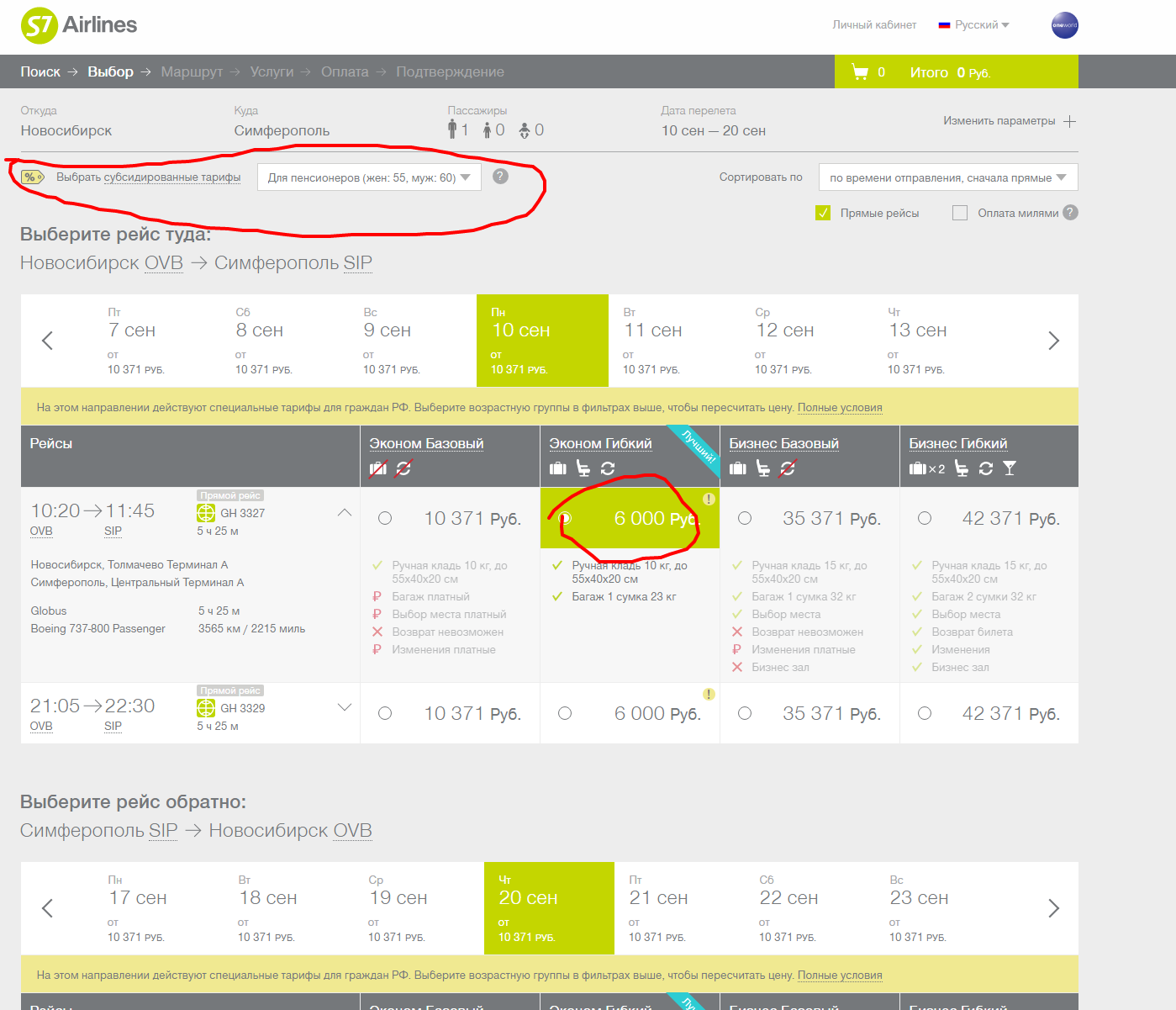The width and height of the screenshot is (1176, 1010).
Task: Open Русский language dropdown
Action: point(982,25)
